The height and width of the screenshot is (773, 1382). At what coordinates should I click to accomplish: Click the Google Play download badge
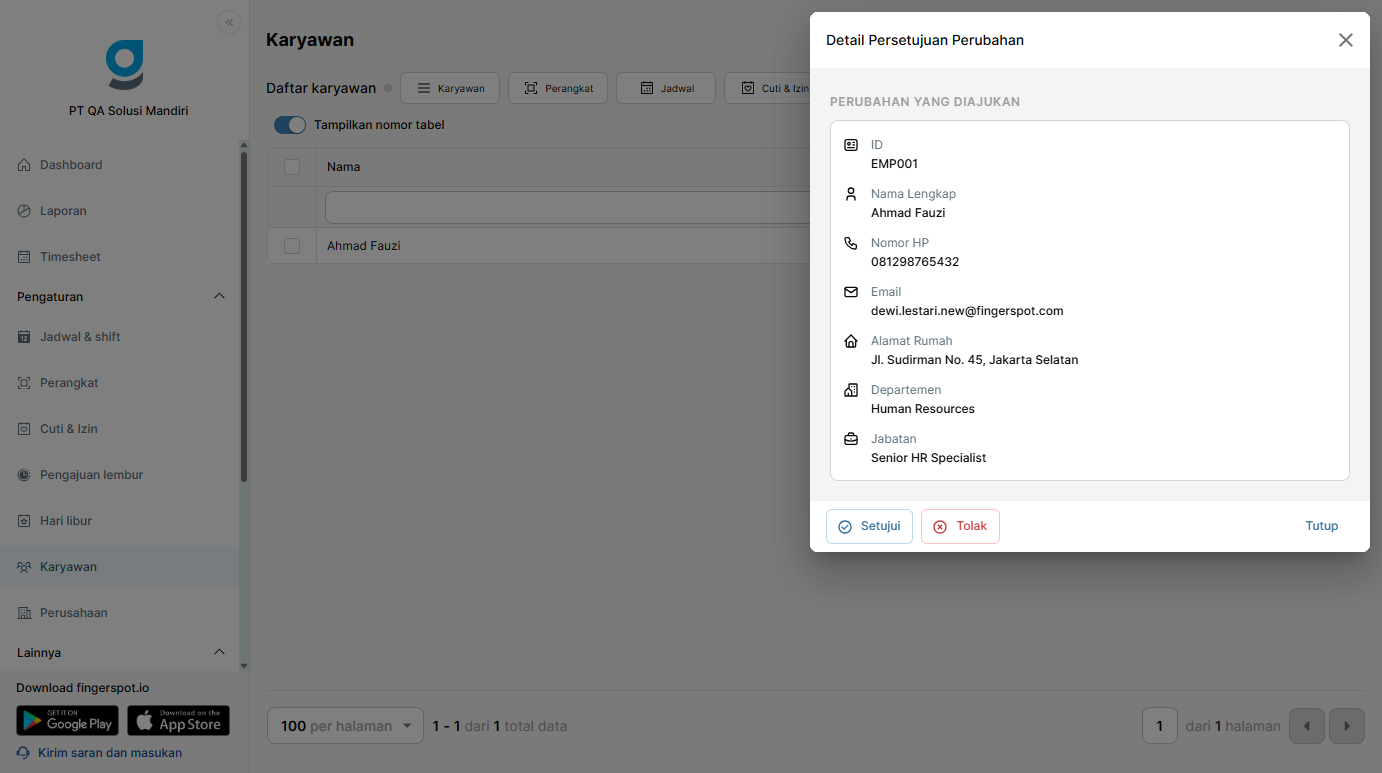point(67,721)
